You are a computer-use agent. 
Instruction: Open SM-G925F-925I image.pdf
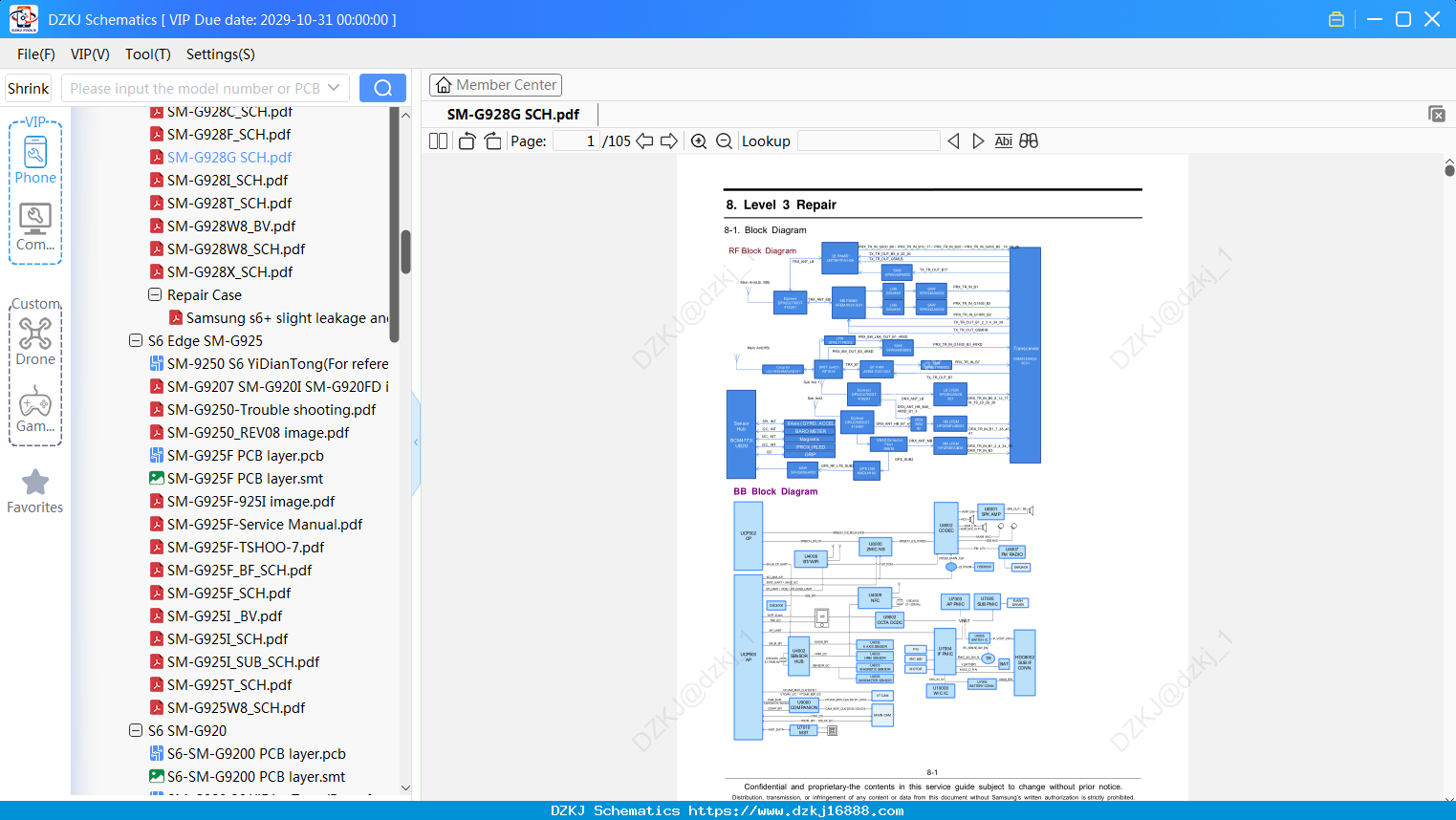(x=250, y=502)
